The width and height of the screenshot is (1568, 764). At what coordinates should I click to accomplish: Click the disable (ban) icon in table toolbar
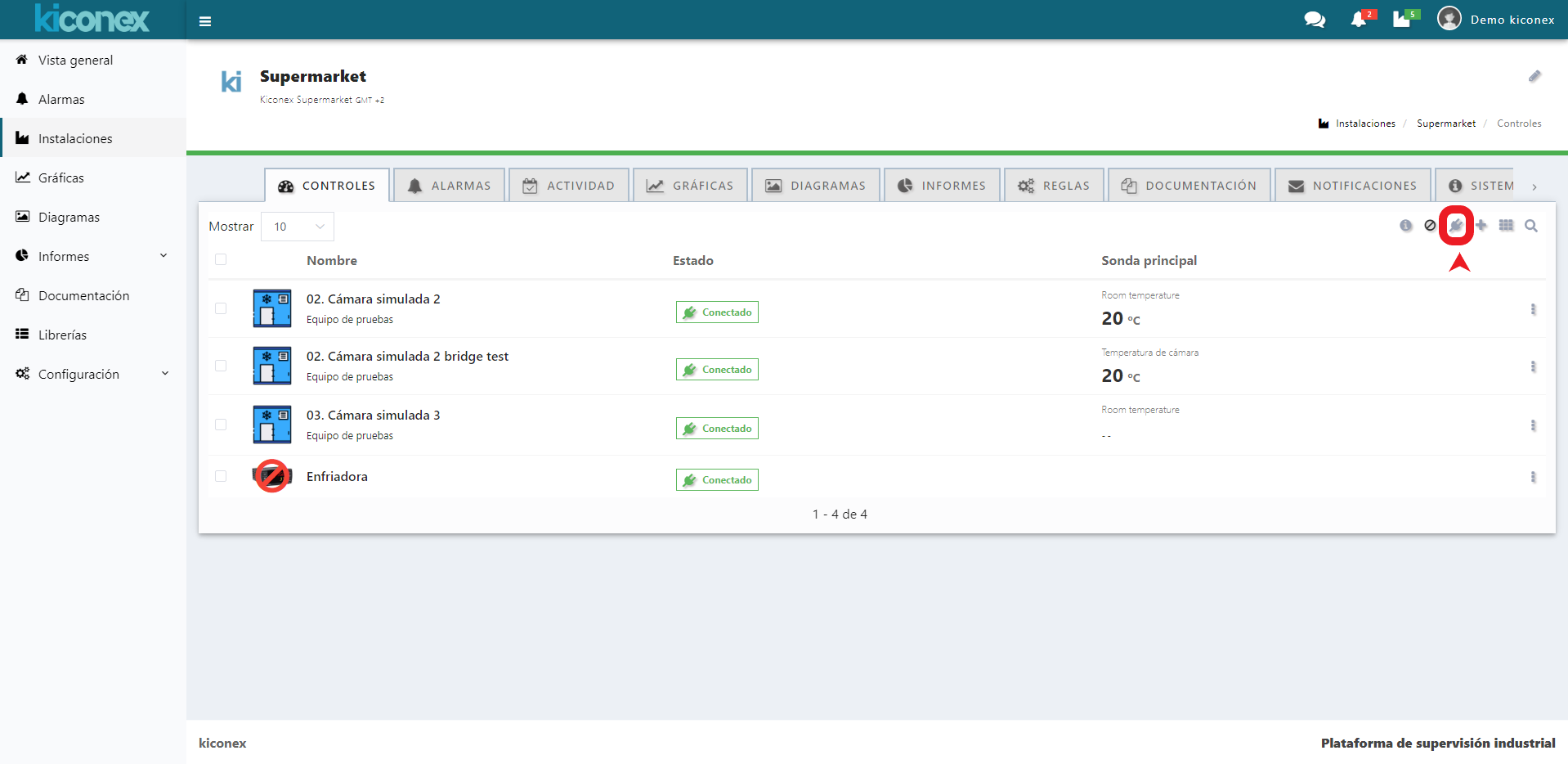point(1430,226)
